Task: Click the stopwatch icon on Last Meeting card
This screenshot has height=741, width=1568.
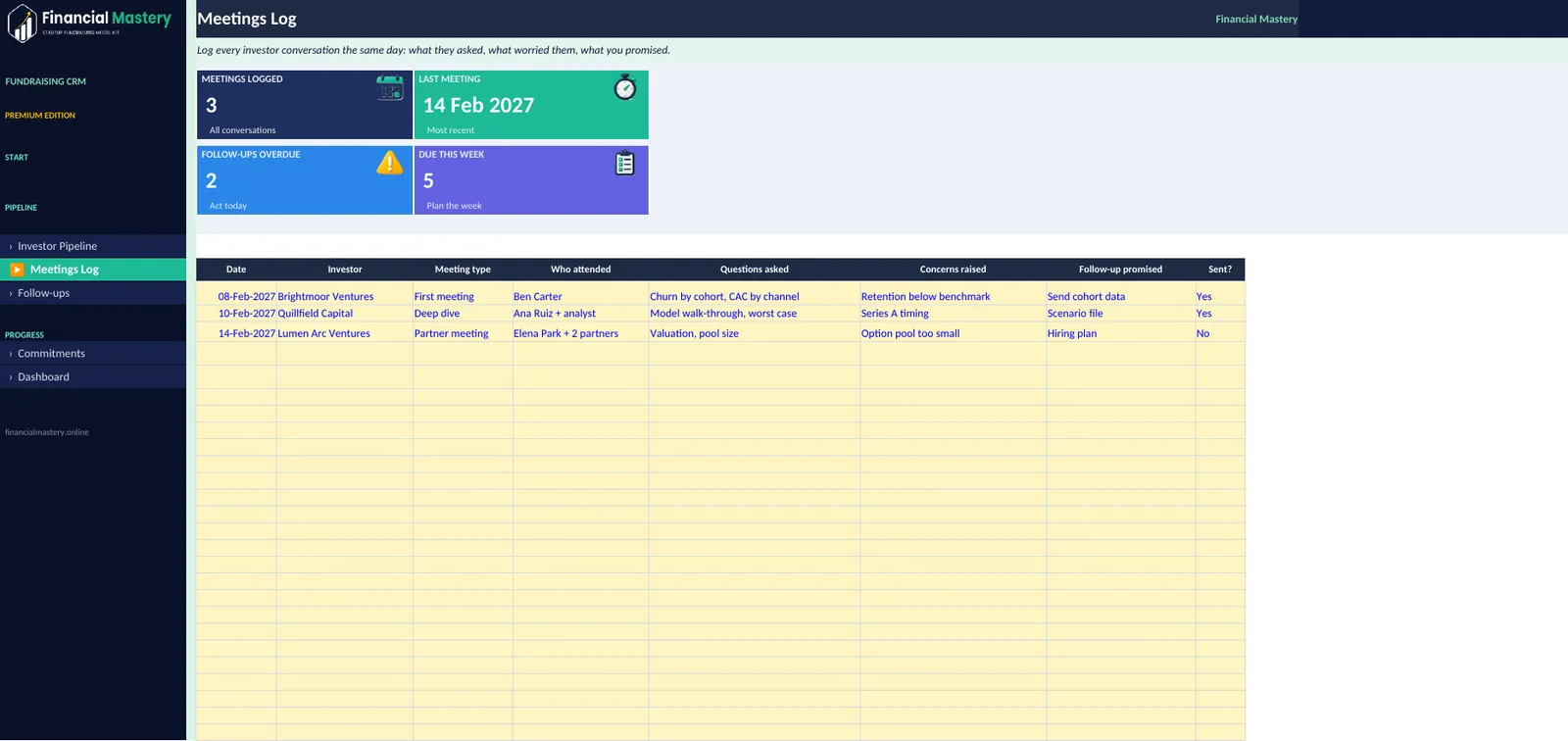Action: tap(625, 88)
